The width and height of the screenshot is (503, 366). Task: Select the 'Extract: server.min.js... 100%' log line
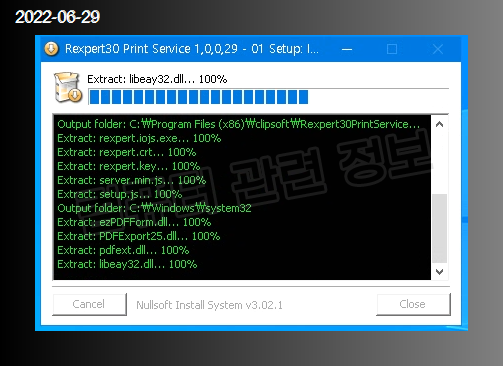point(132,180)
